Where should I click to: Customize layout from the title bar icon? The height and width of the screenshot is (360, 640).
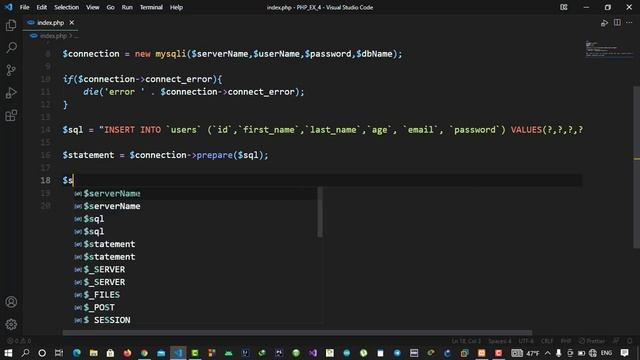click(564, 7)
